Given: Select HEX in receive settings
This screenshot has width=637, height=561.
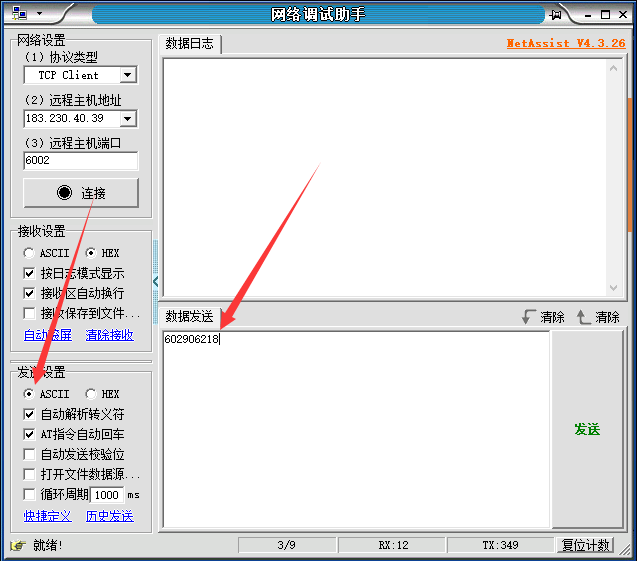Looking at the screenshot, I should point(102,253).
